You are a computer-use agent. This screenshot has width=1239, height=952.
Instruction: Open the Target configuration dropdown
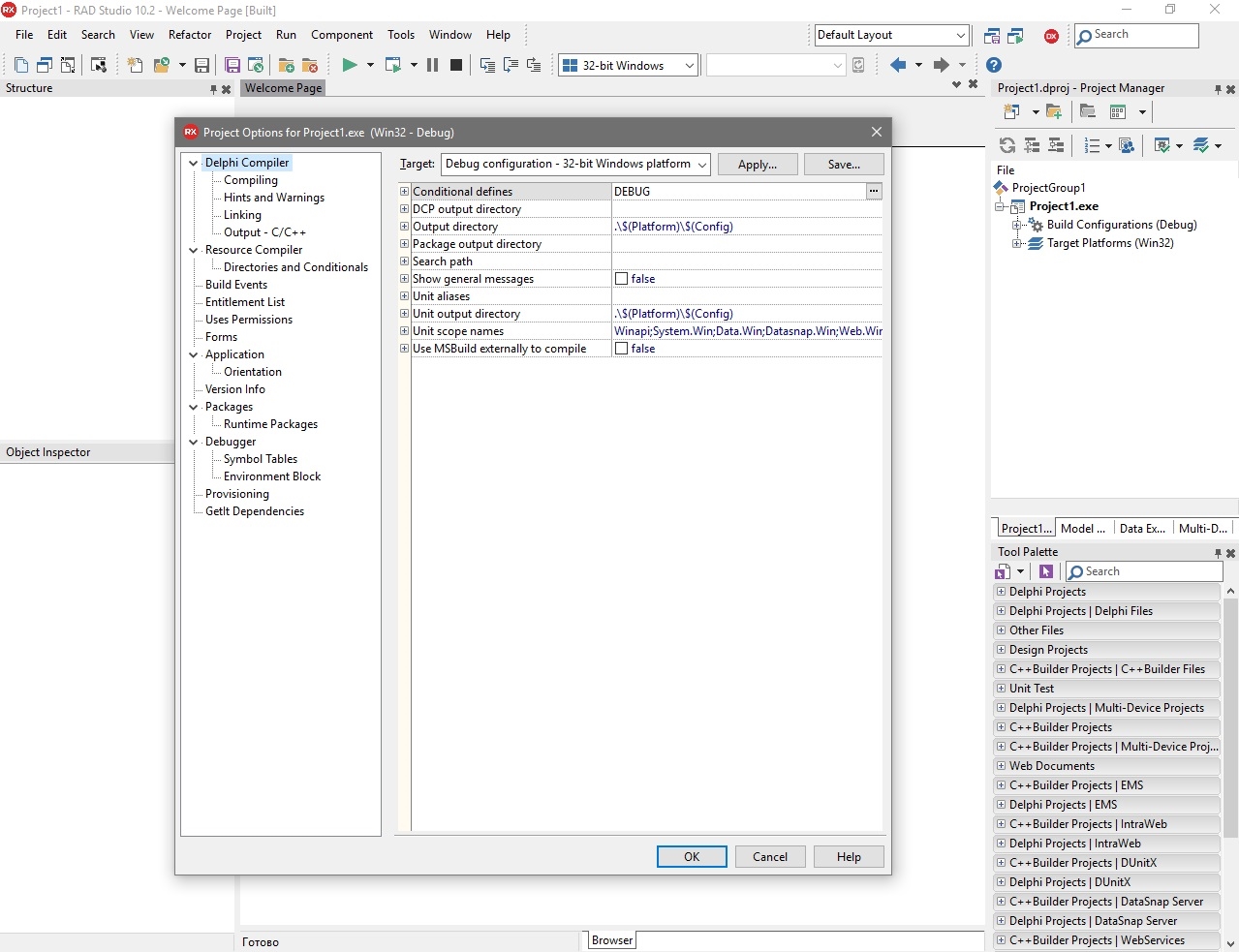tap(701, 165)
